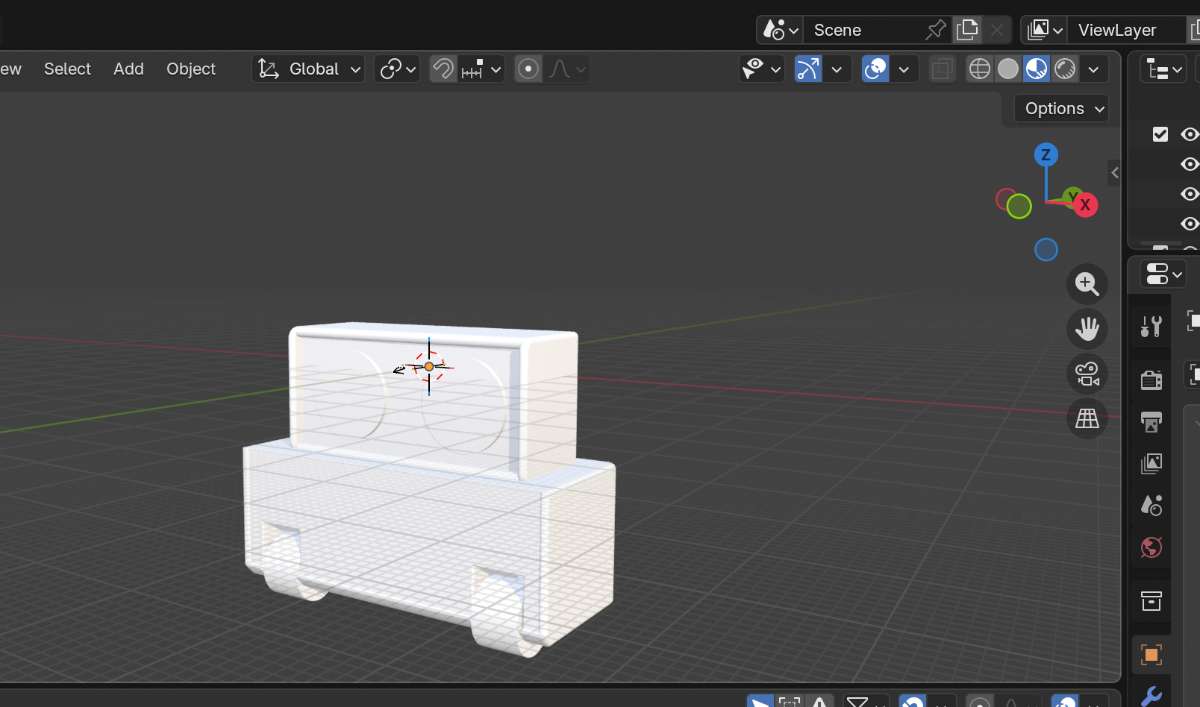
Task: Open the Render properties tab
Action: [x=1151, y=379]
